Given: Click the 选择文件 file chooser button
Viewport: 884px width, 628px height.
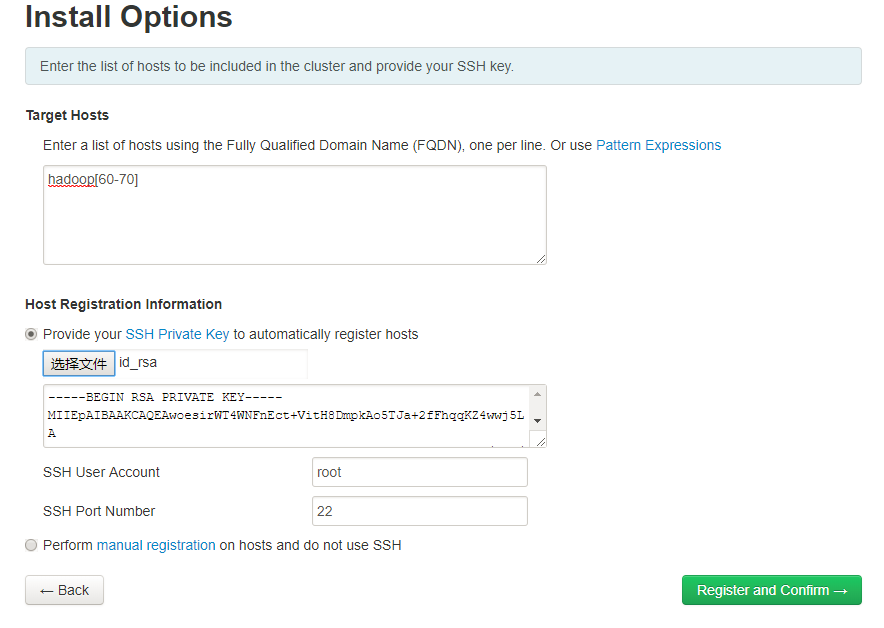Looking at the screenshot, I should point(79,364).
